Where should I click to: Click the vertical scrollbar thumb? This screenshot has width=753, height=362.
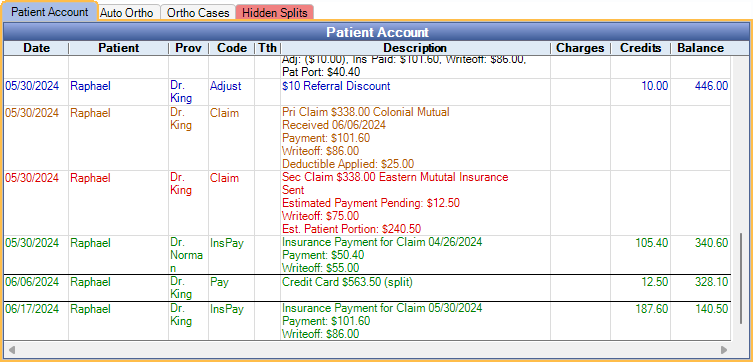[x=741, y=279]
